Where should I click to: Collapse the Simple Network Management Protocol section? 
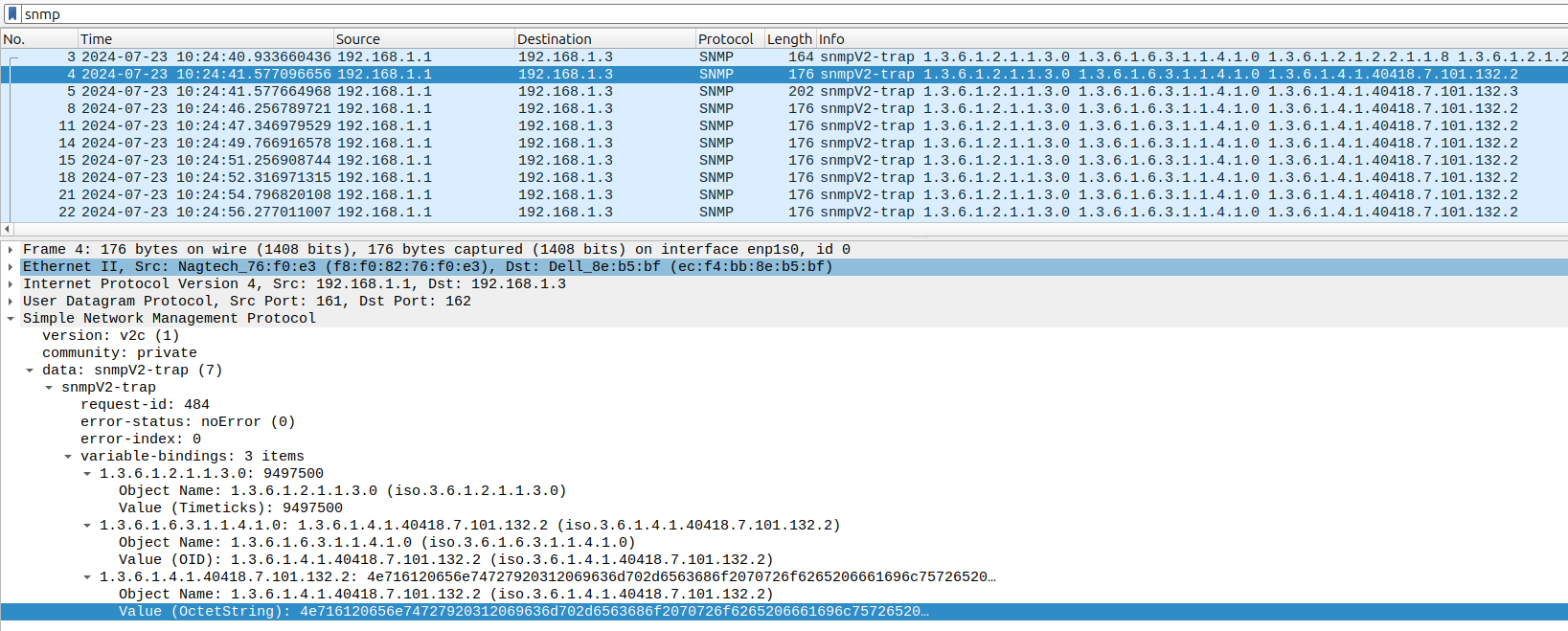11,318
